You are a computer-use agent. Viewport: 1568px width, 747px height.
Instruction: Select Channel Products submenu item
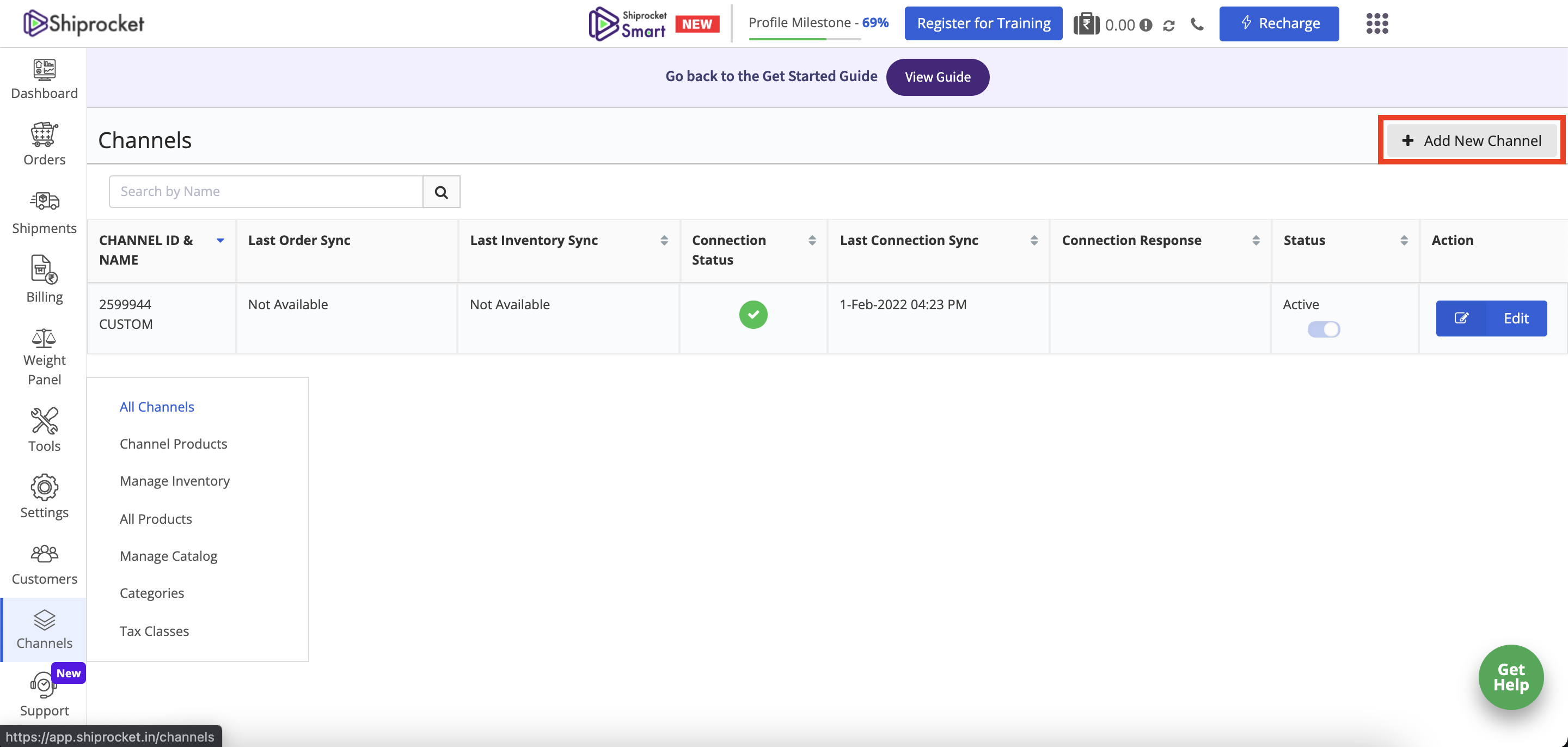coord(174,444)
